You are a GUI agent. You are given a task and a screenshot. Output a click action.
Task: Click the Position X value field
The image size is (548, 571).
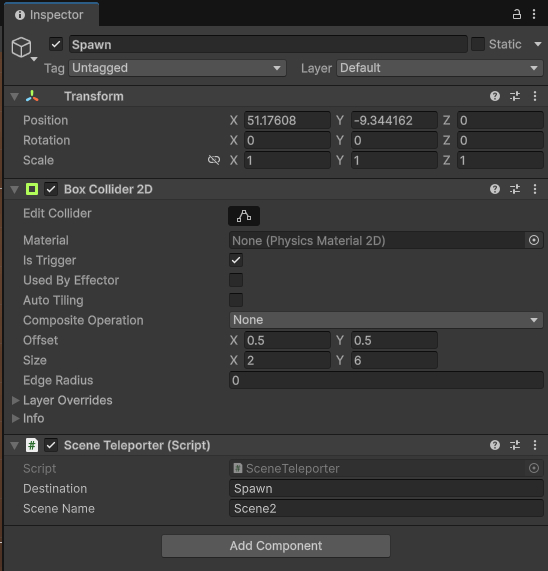coord(287,120)
